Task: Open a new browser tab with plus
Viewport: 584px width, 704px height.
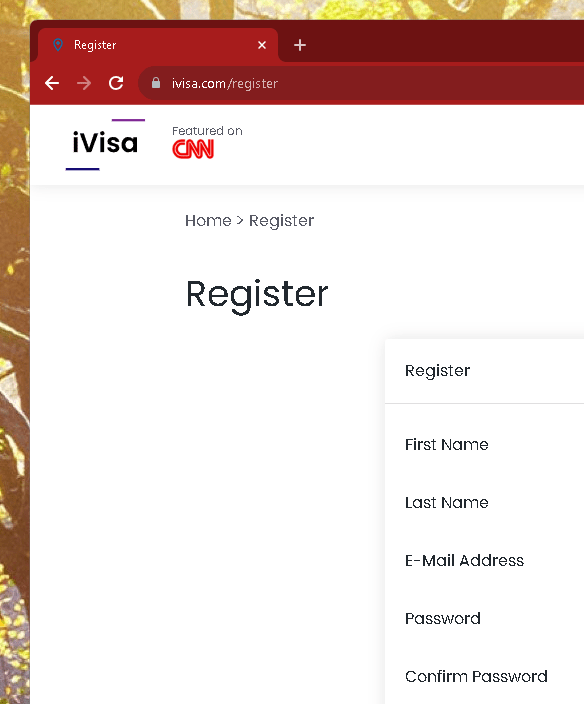Action: 300,45
